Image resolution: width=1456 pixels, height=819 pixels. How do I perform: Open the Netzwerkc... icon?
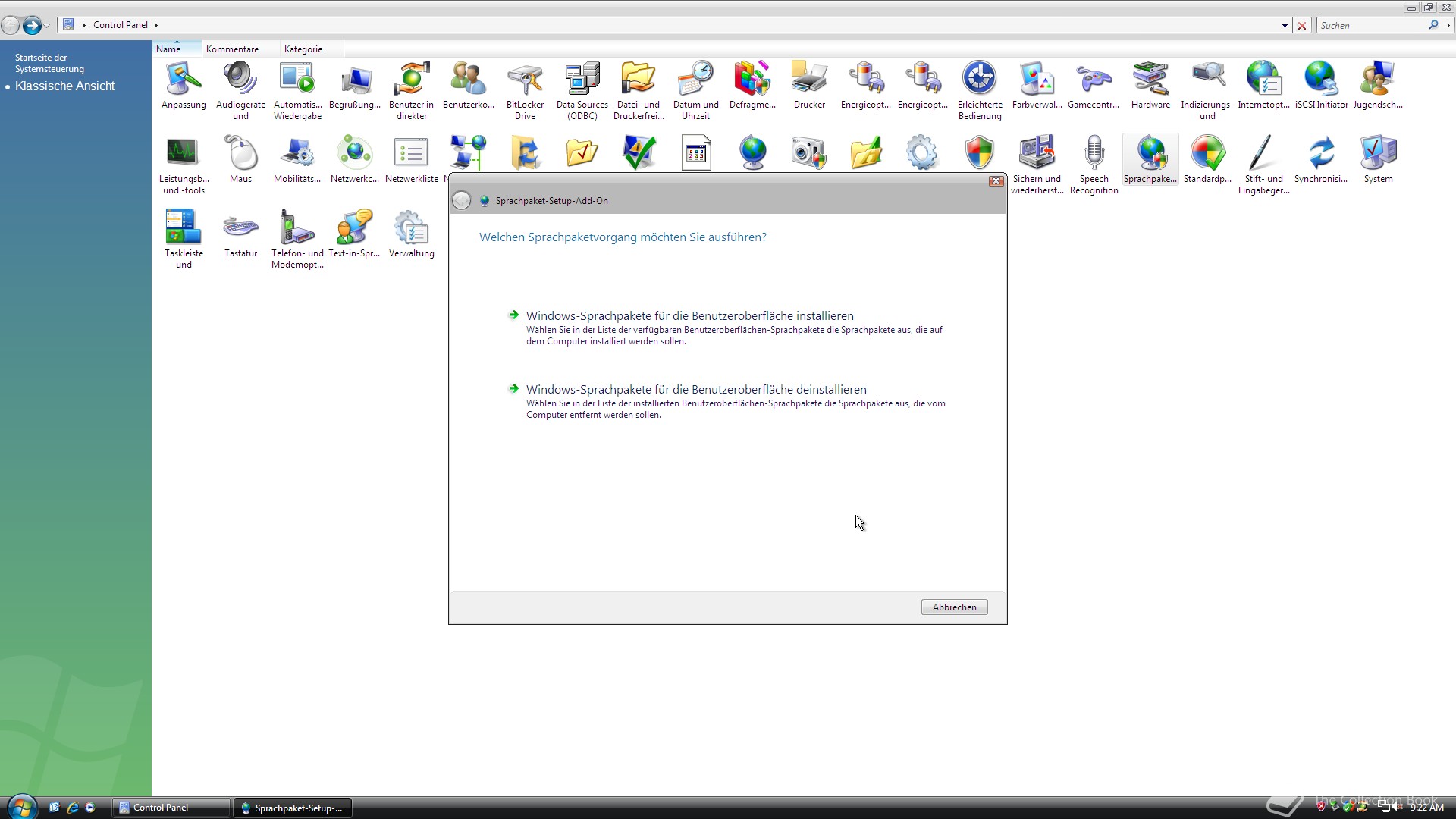pos(354,160)
